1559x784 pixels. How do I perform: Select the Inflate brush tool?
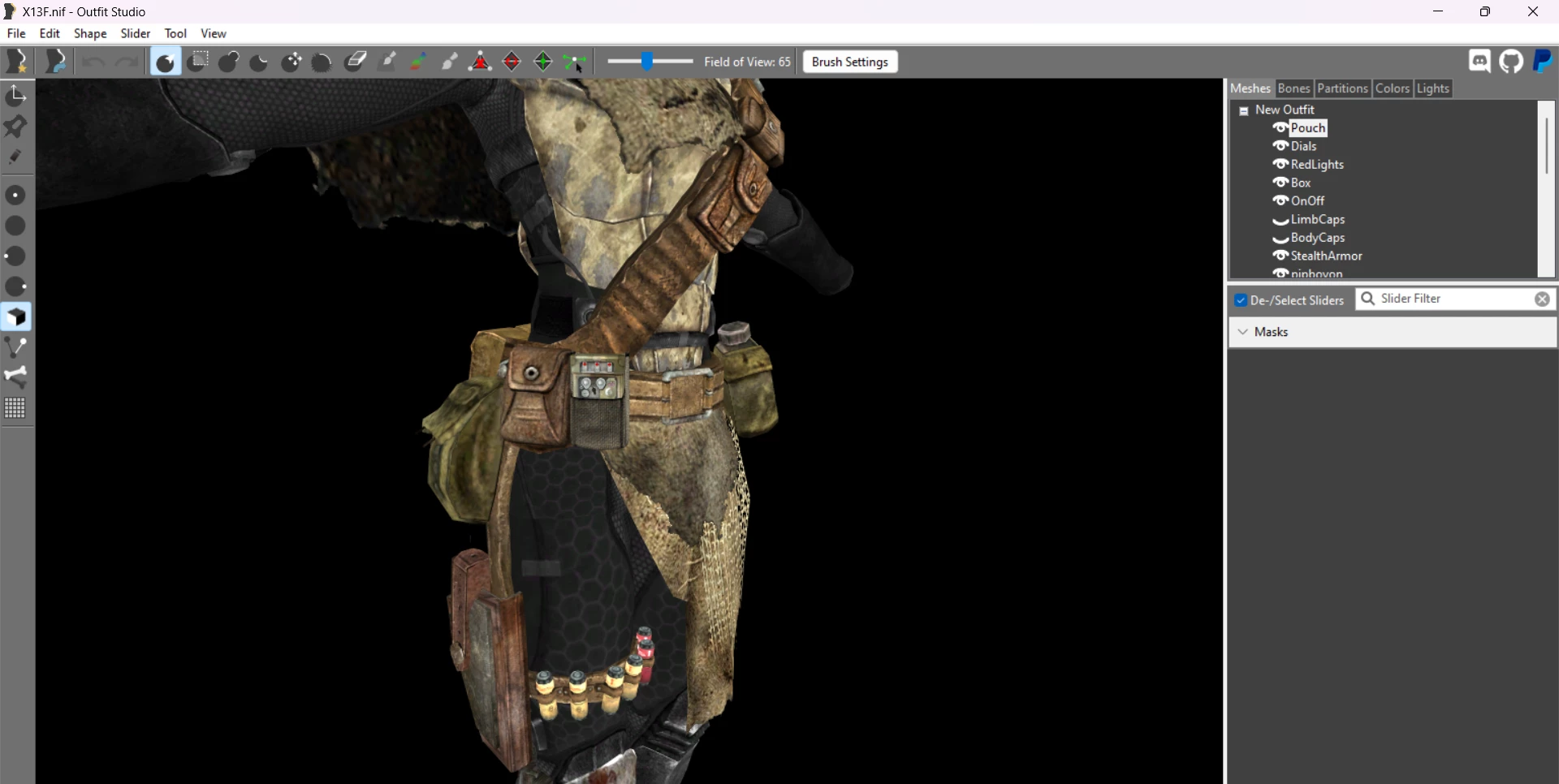[229, 62]
